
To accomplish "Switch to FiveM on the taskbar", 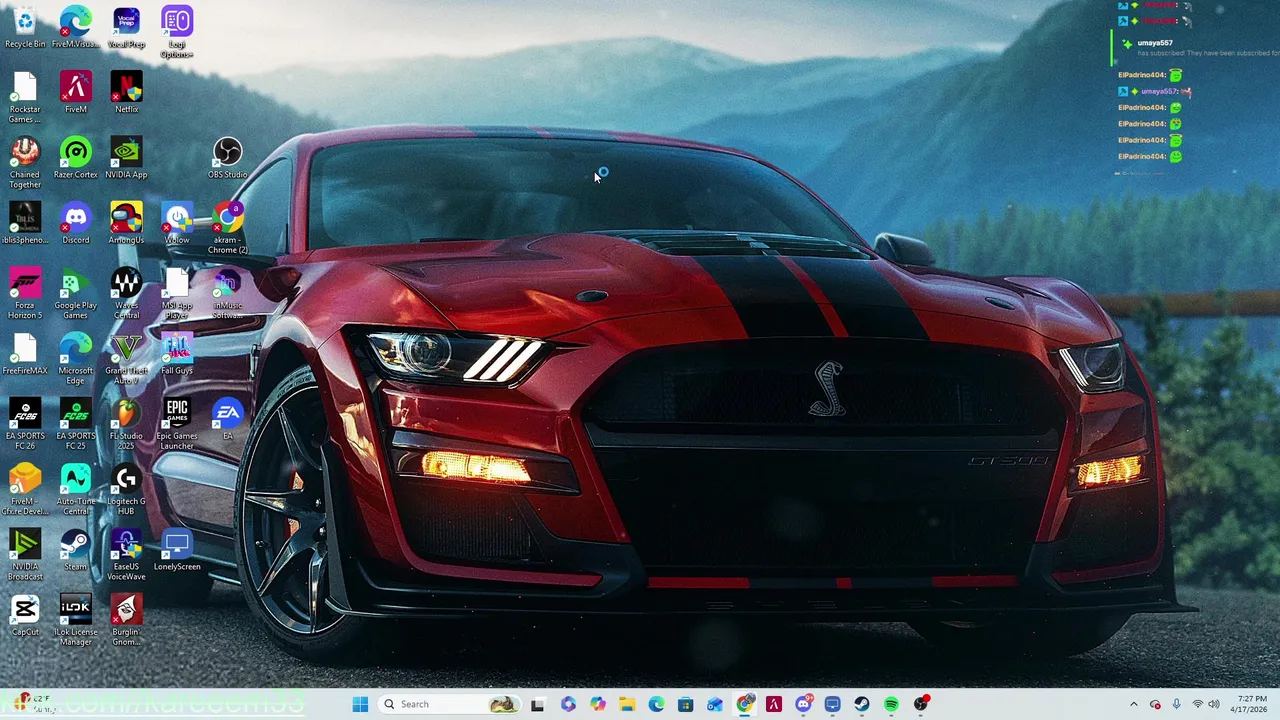I will (774, 704).
